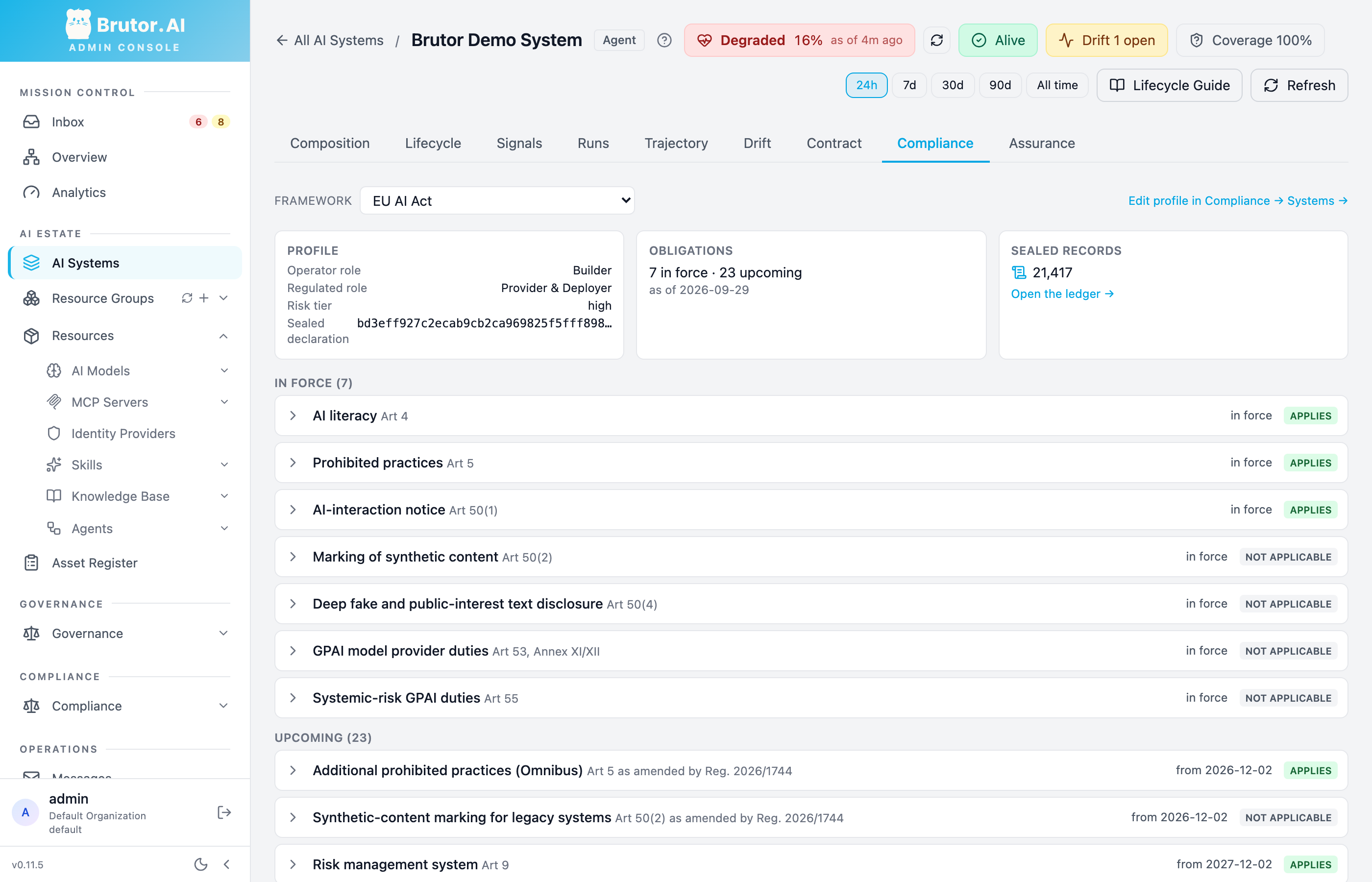1372x882 pixels.
Task: Click the Refresh button
Action: 1299,85
